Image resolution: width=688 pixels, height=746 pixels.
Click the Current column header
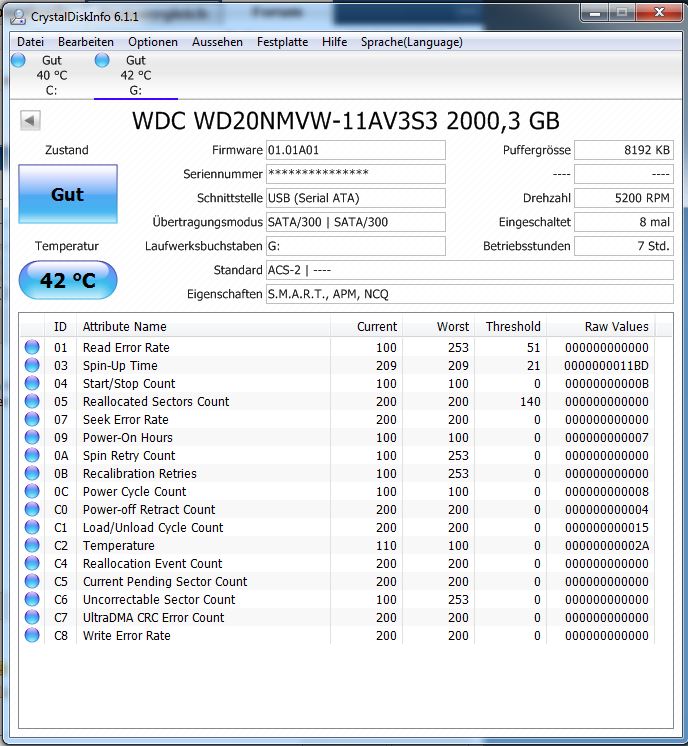[366, 326]
